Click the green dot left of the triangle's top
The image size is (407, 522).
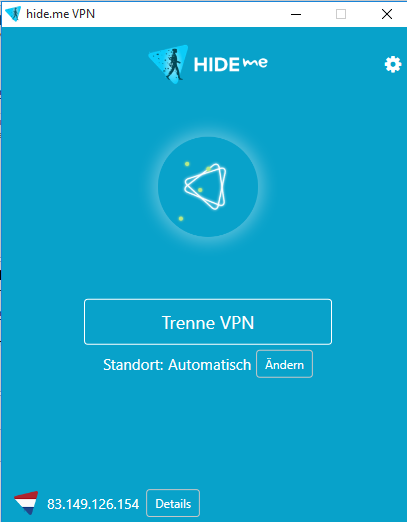point(187,164)
